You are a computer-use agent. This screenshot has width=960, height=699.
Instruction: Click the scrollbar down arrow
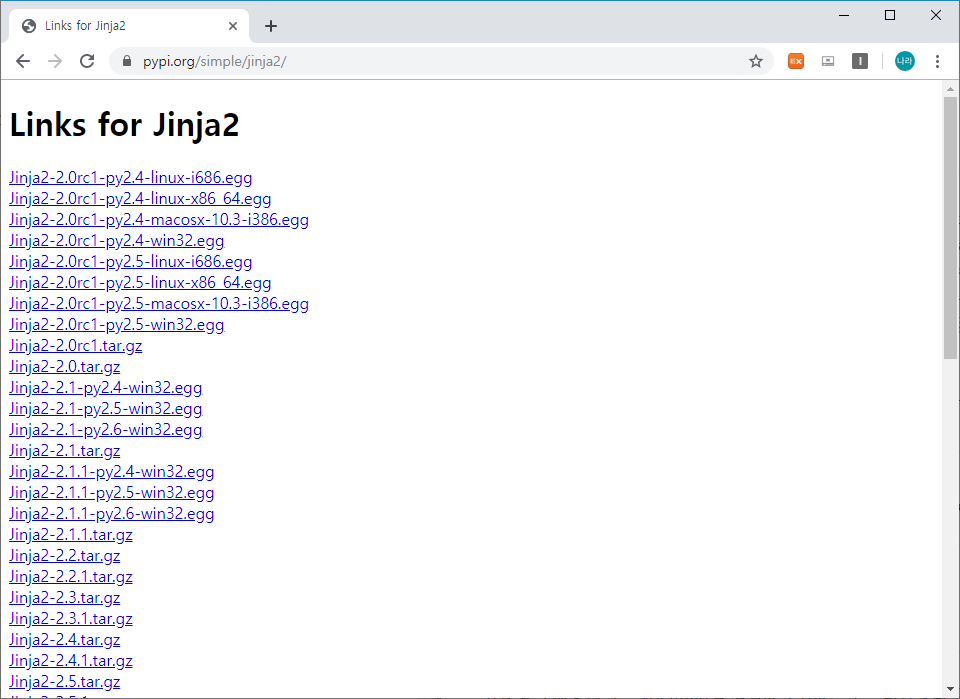click(950, 689)
